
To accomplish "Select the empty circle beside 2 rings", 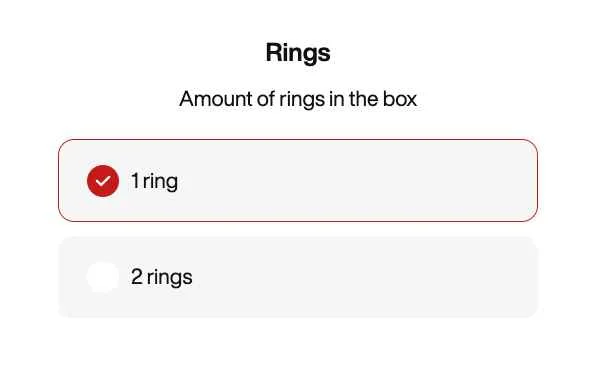I will click(x=103, y=277).
